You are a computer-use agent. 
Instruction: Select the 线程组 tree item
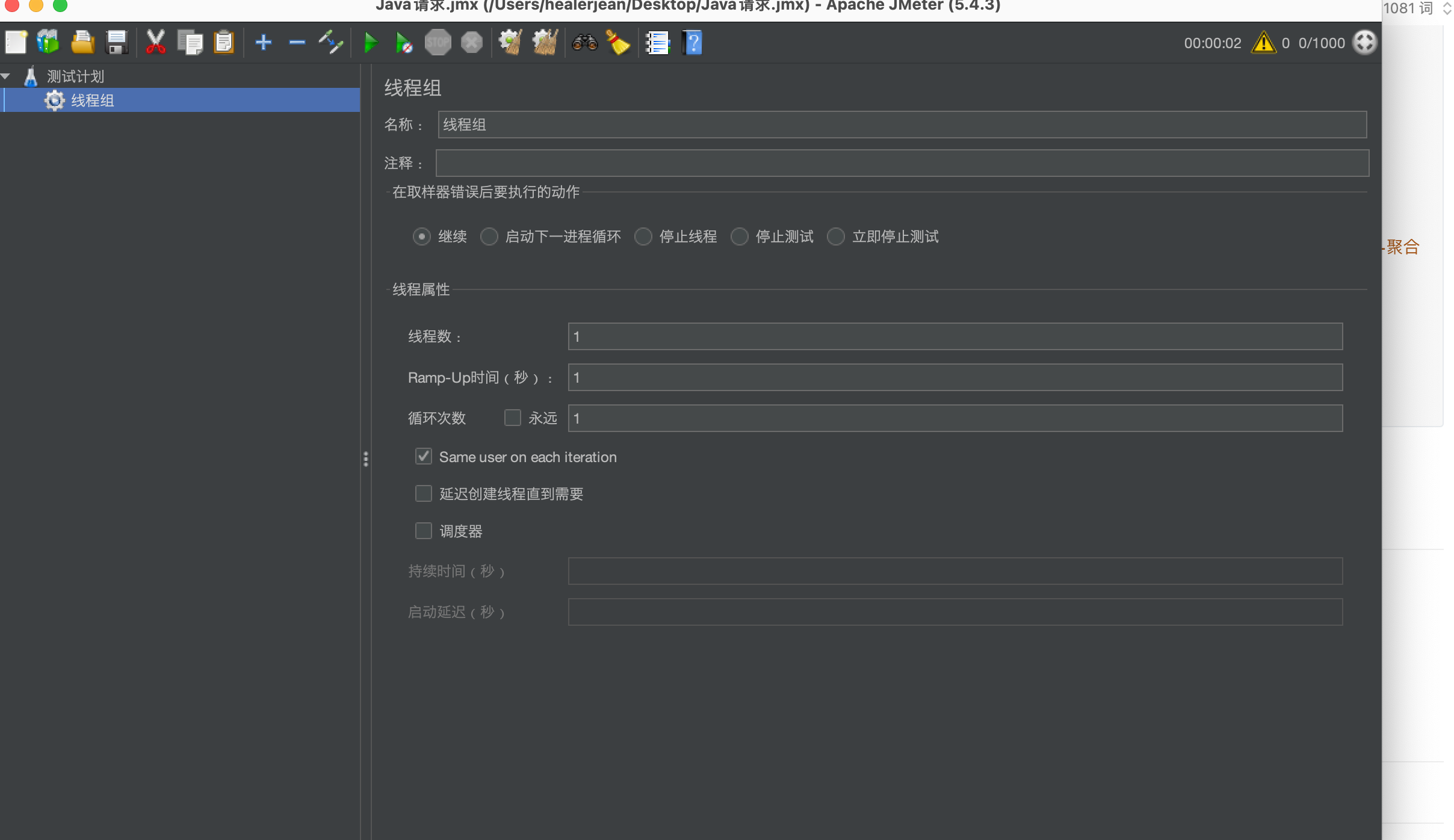pos(92,100)
